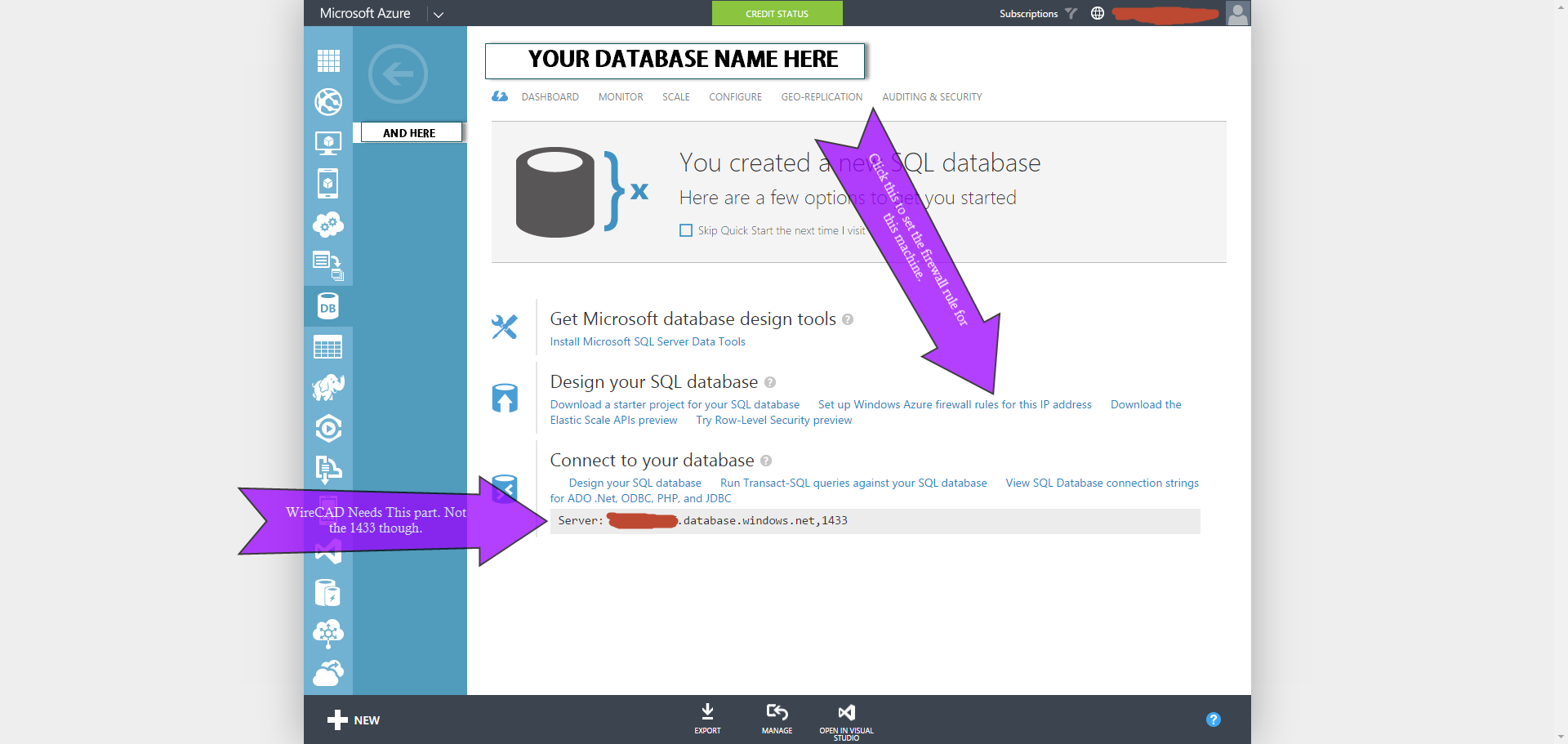Open Media Services play icon
1568x744 pixels.
pyautogui.click(x=328, y=428)
